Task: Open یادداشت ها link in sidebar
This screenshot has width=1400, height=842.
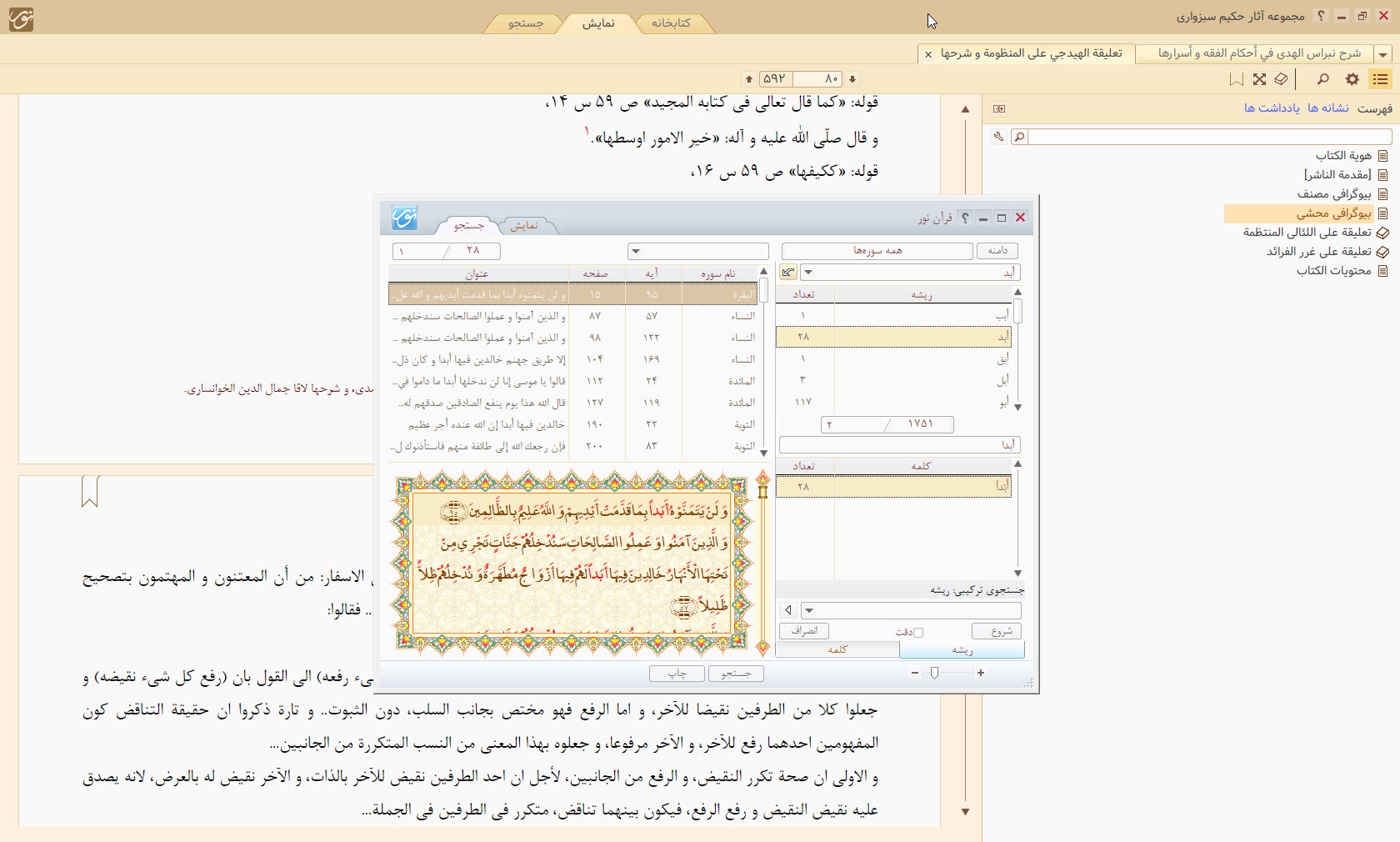Action: (1272, 108)
